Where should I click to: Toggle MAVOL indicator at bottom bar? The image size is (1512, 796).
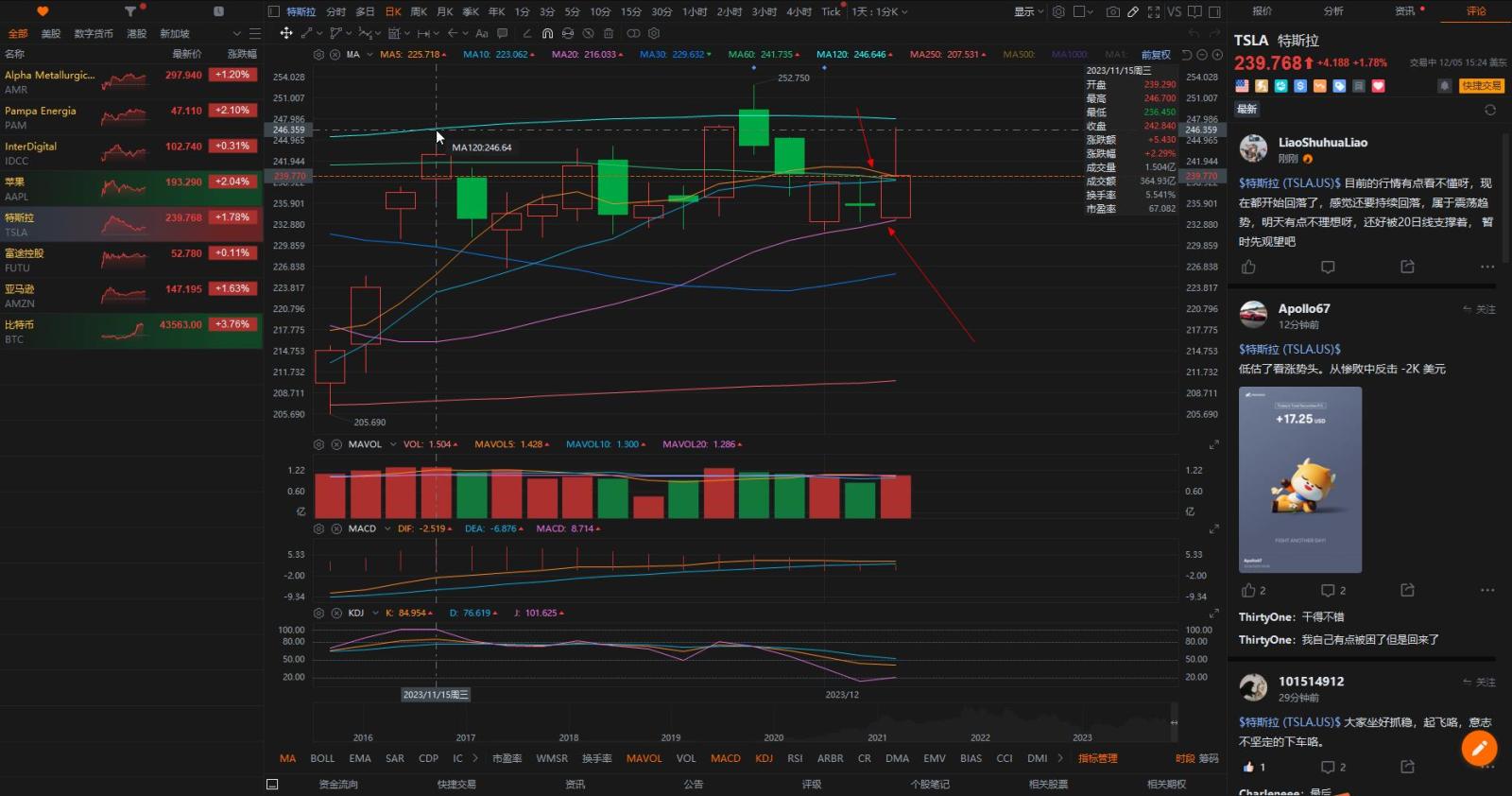coord(644,758)
